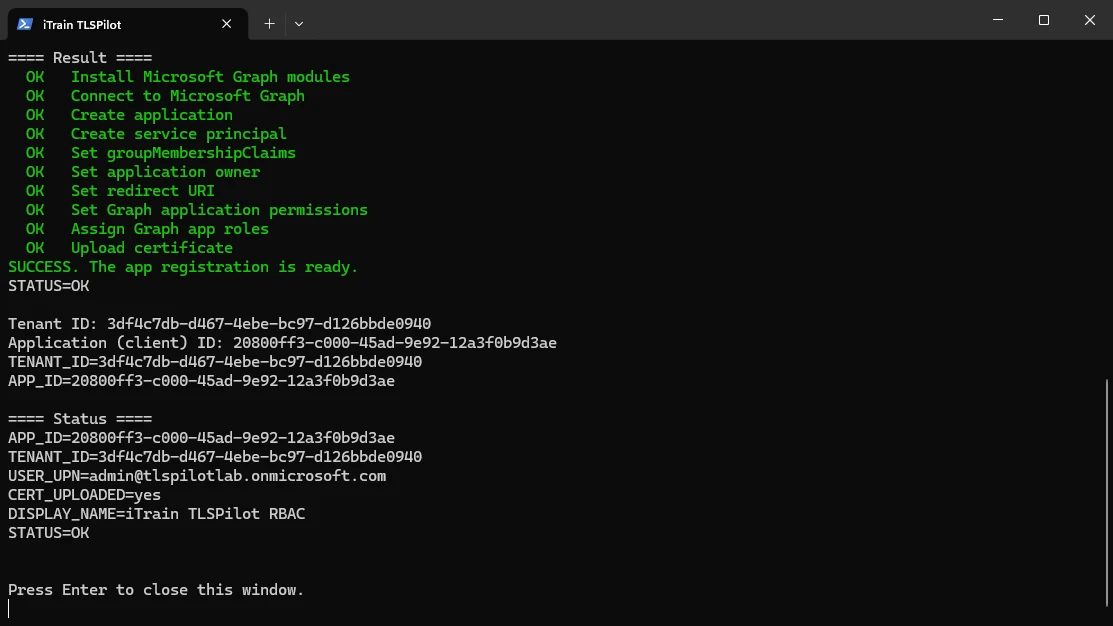Click the OK marker beside 'Install Microsoft Graph modules'
Image resolution: width=1113 pixels, height=626 pixels.
click(35, 77)
